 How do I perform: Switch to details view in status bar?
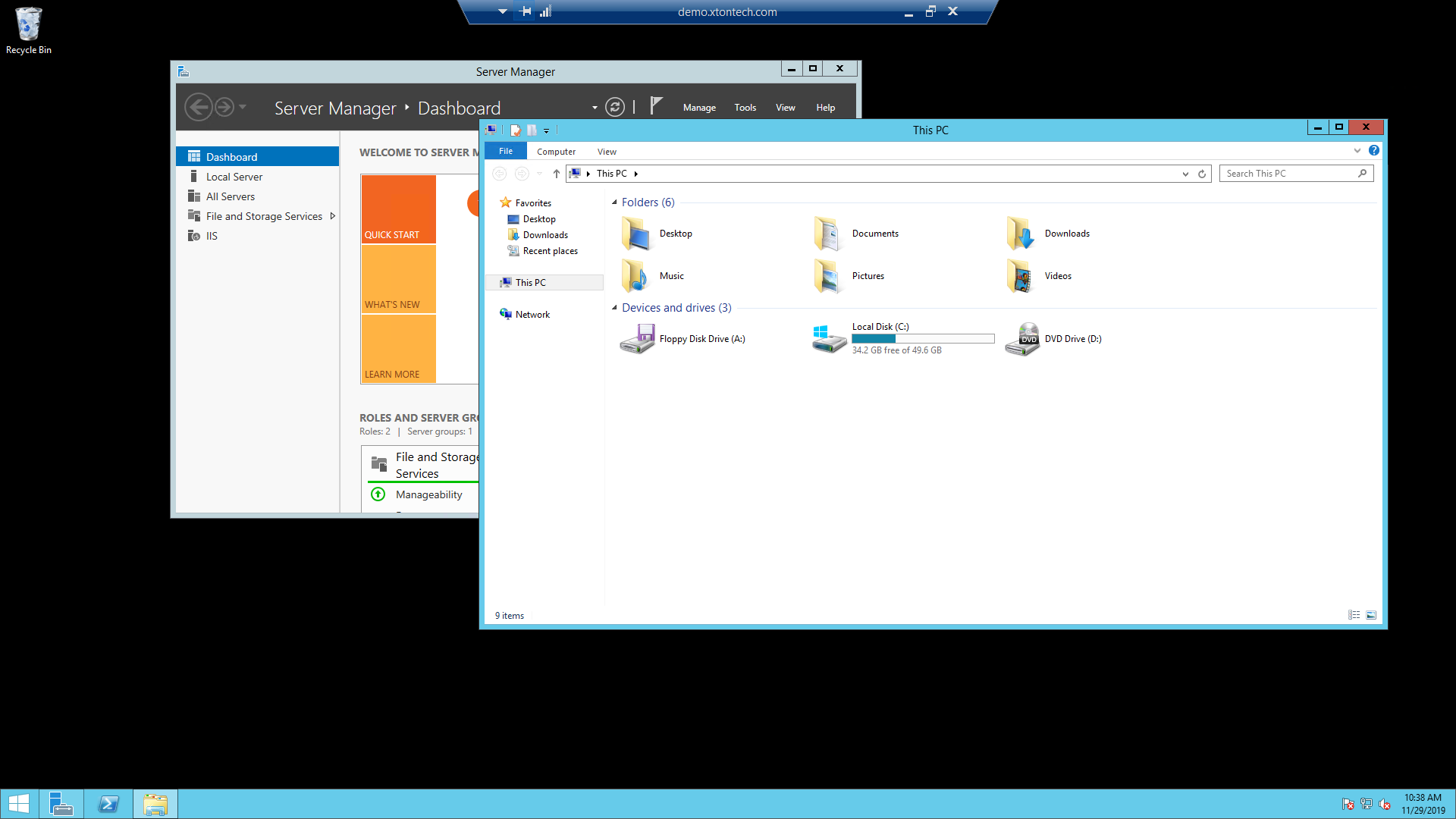1354,615
